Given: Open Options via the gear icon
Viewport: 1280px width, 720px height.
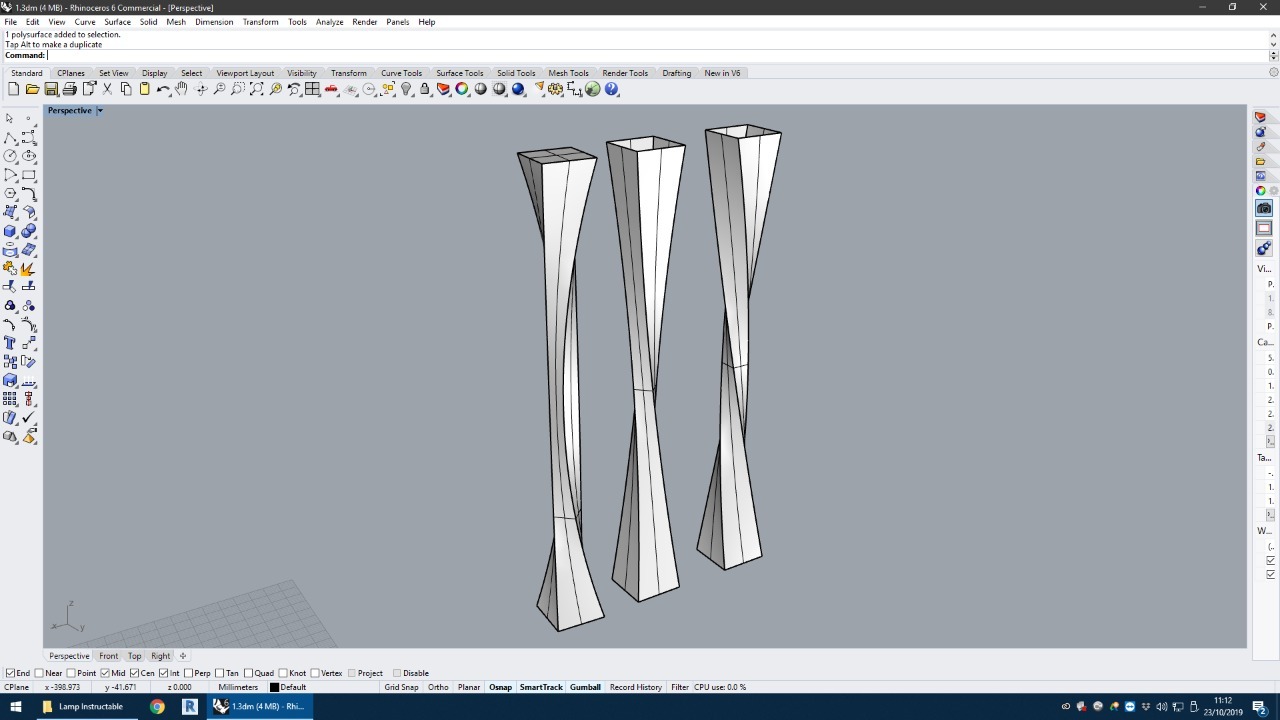Looking at the screenshot, I should [x=556, y=89].
